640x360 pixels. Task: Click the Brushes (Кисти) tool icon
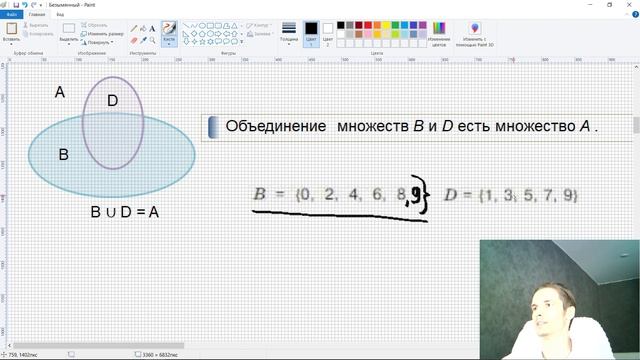[x=169, y=29]
